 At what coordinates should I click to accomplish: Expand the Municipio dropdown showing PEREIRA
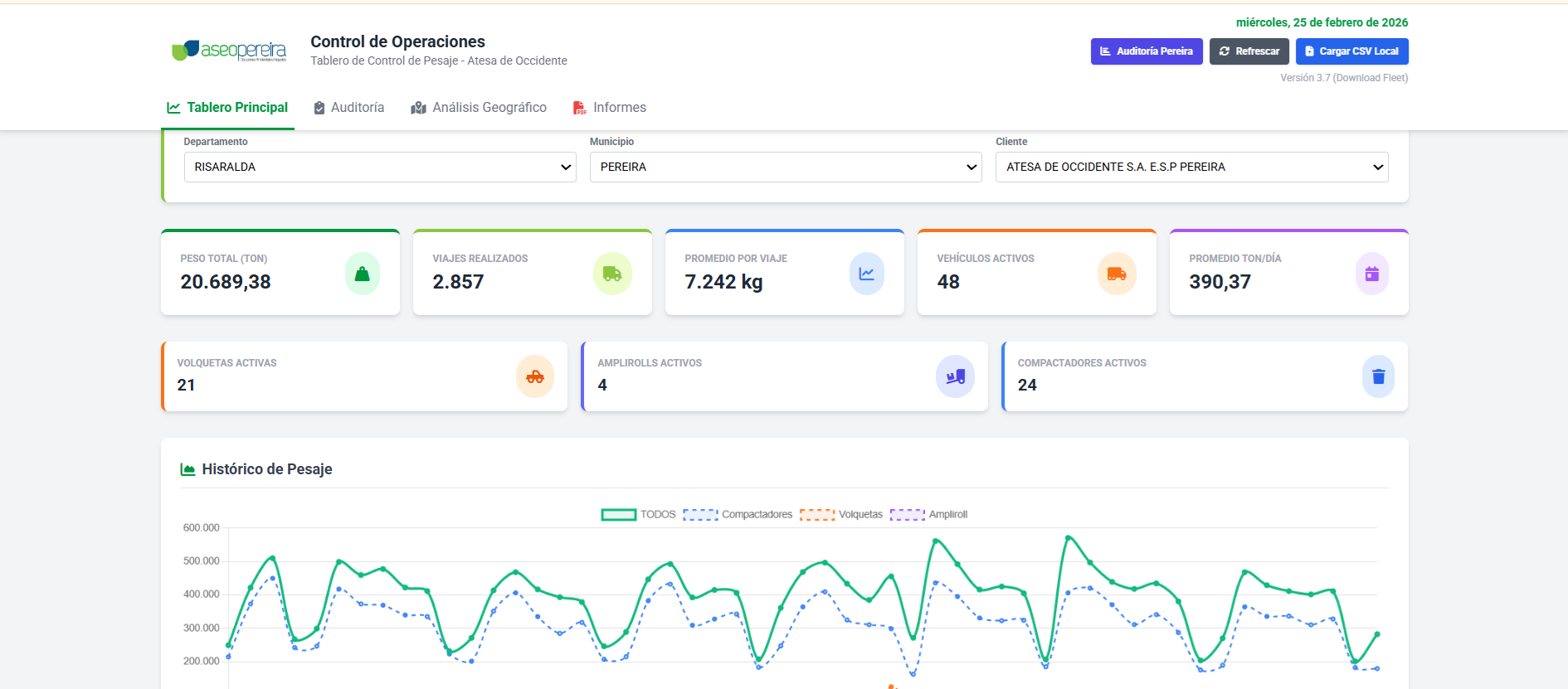tap(786, 167)
